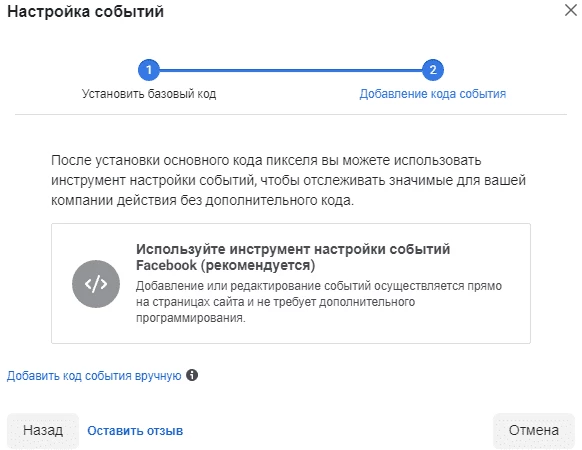Select the Facebook event setup tool heading
The image size is (582, 450).
pyautogui.click(x=293, y=257)
